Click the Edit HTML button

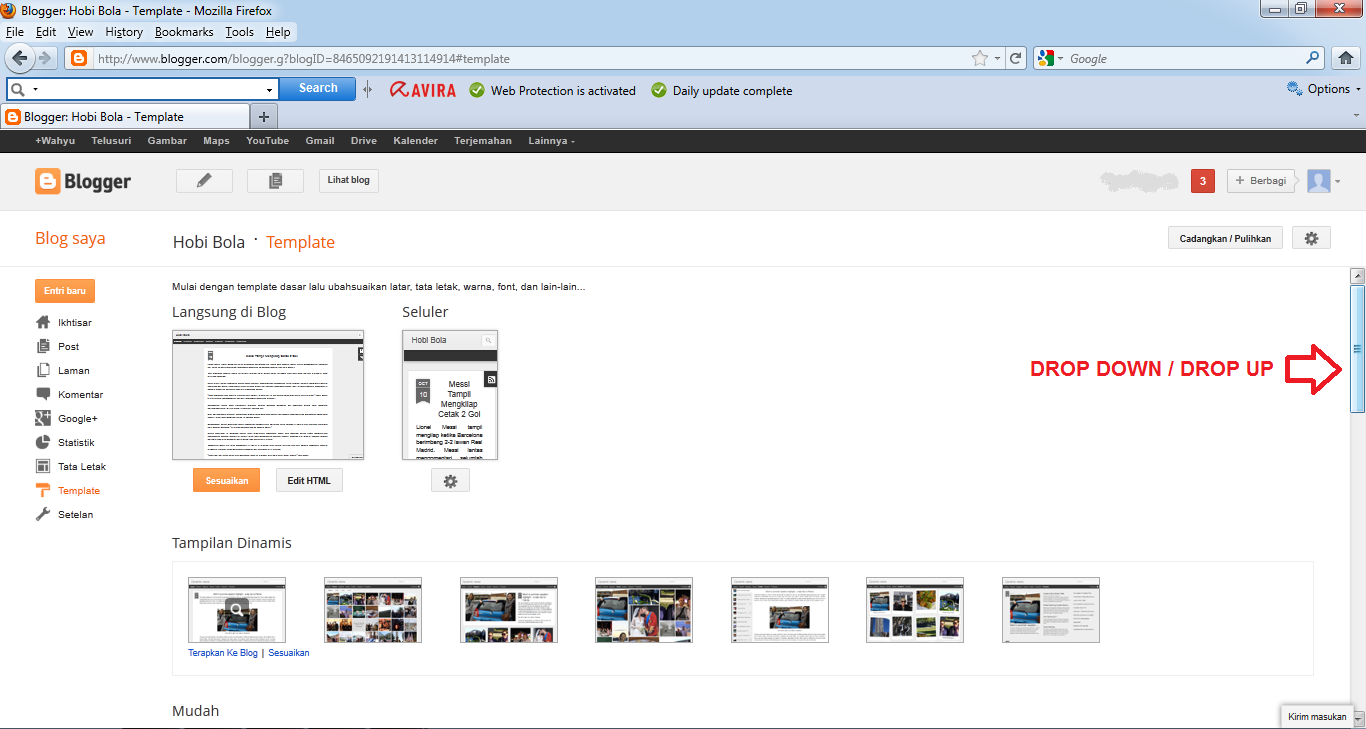[309, 481]
